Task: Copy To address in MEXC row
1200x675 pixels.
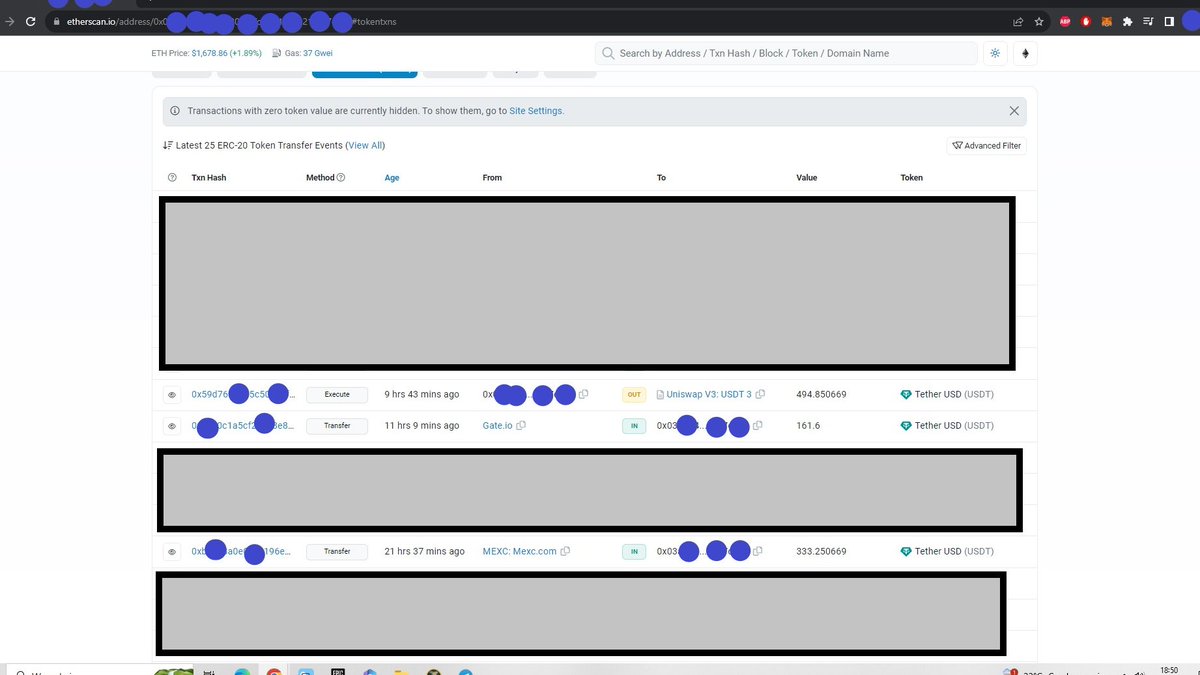Action: 758,552
